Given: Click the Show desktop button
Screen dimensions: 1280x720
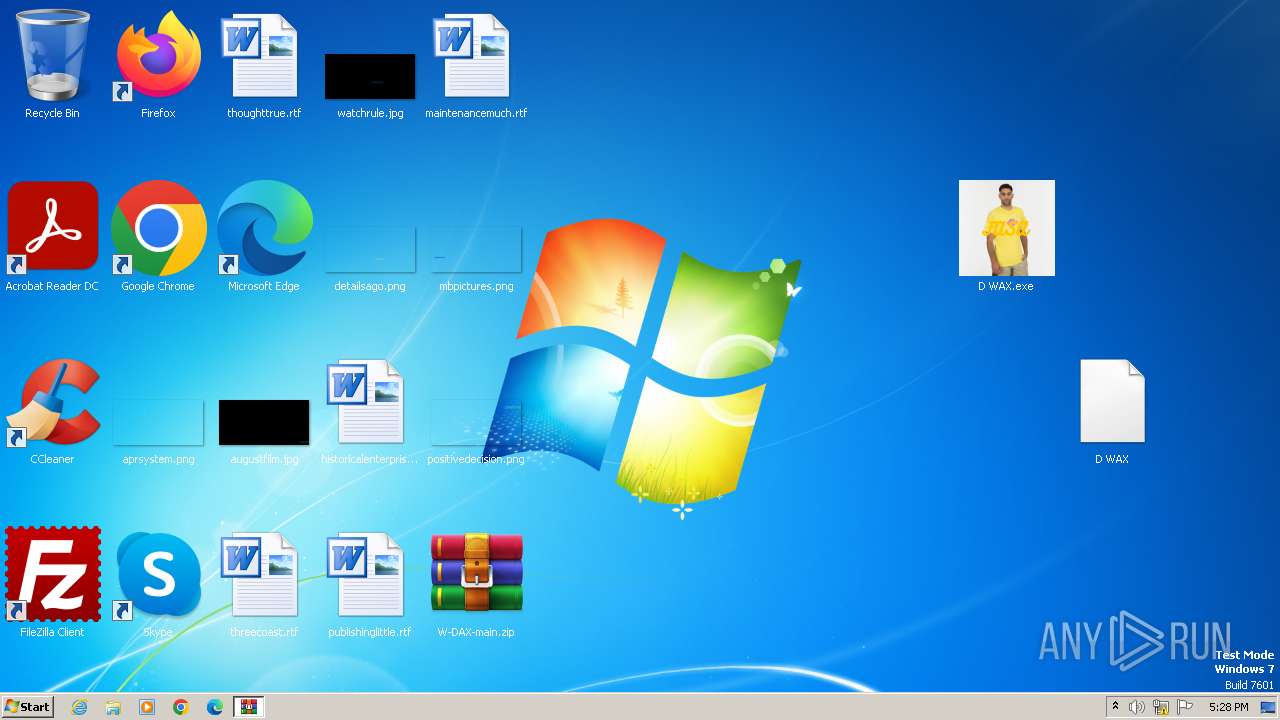Looking at the screenshot, I should pyautogui.click(x=1269, y=707).
